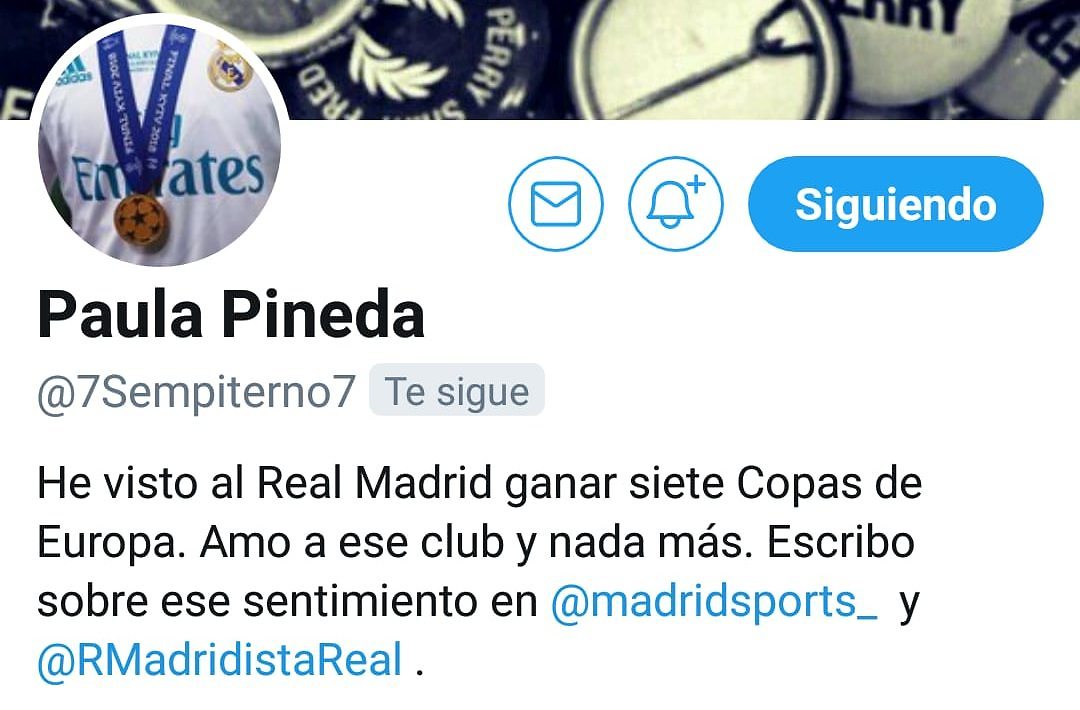1080x710 pixels.
Task: Open the @madridsports_ mention link
Action: (714, 601)
